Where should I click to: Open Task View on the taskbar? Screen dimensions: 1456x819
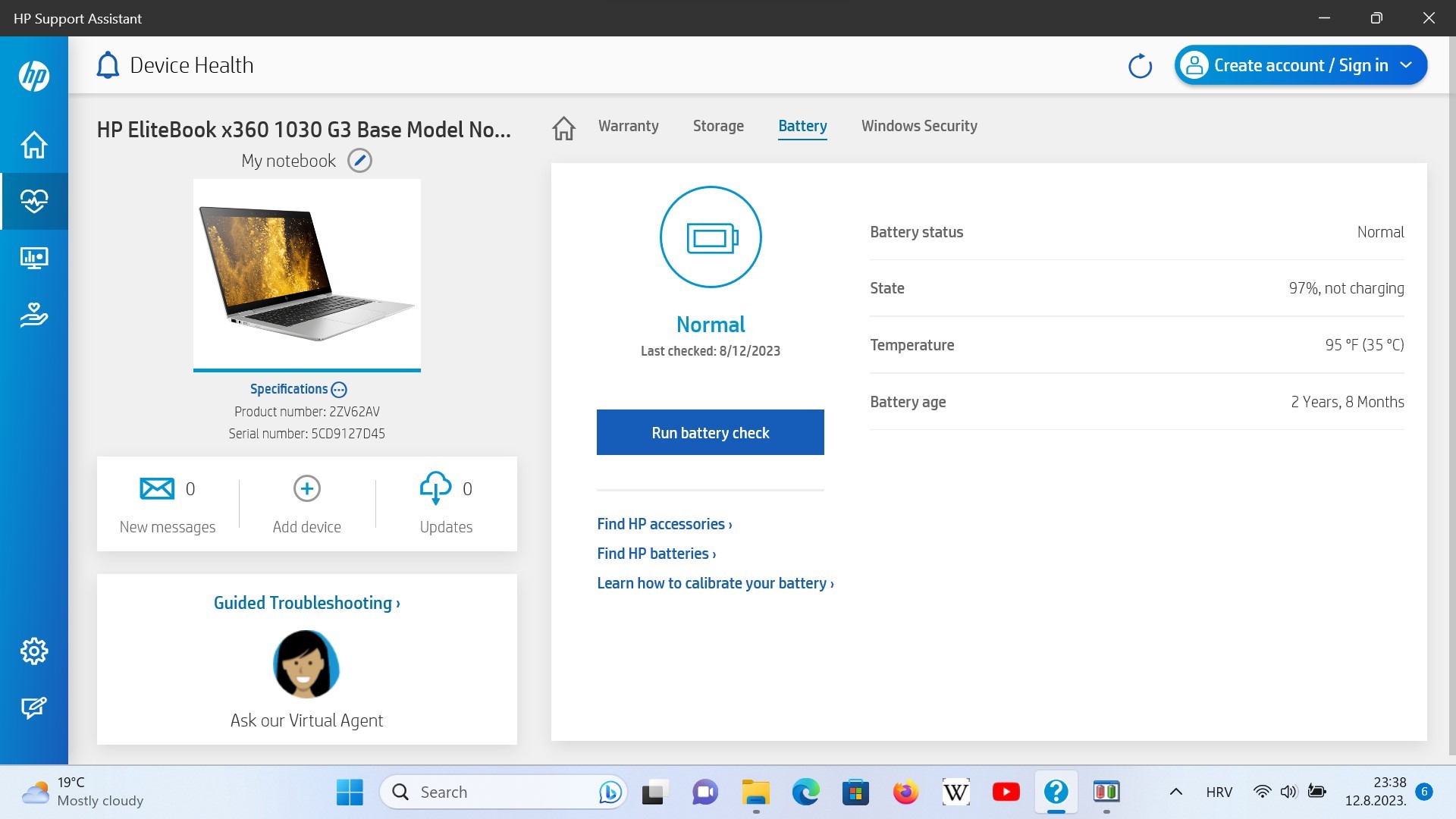654,792
